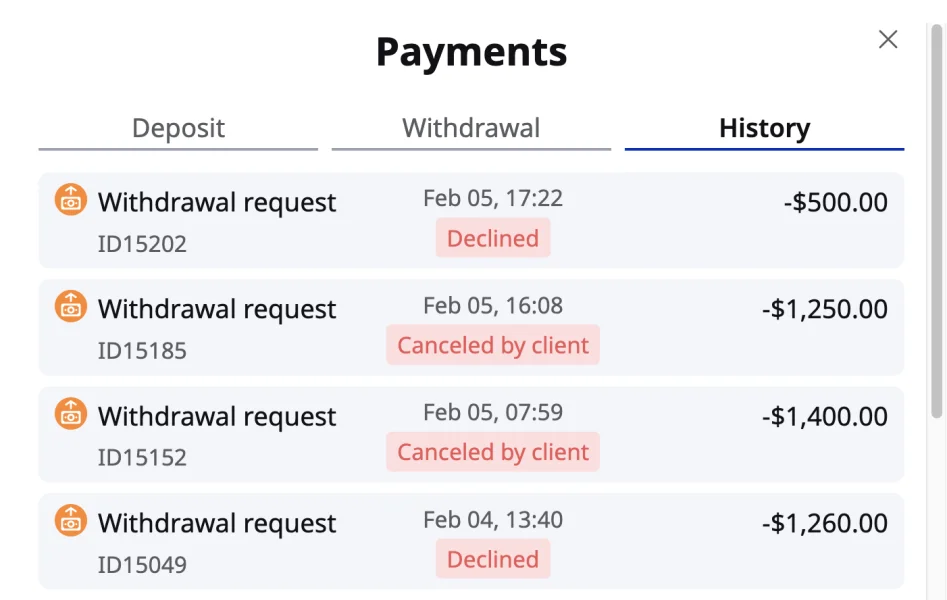Click the Declined status on ID15202
Screen dimensions: 947x600
click(493, 238)
